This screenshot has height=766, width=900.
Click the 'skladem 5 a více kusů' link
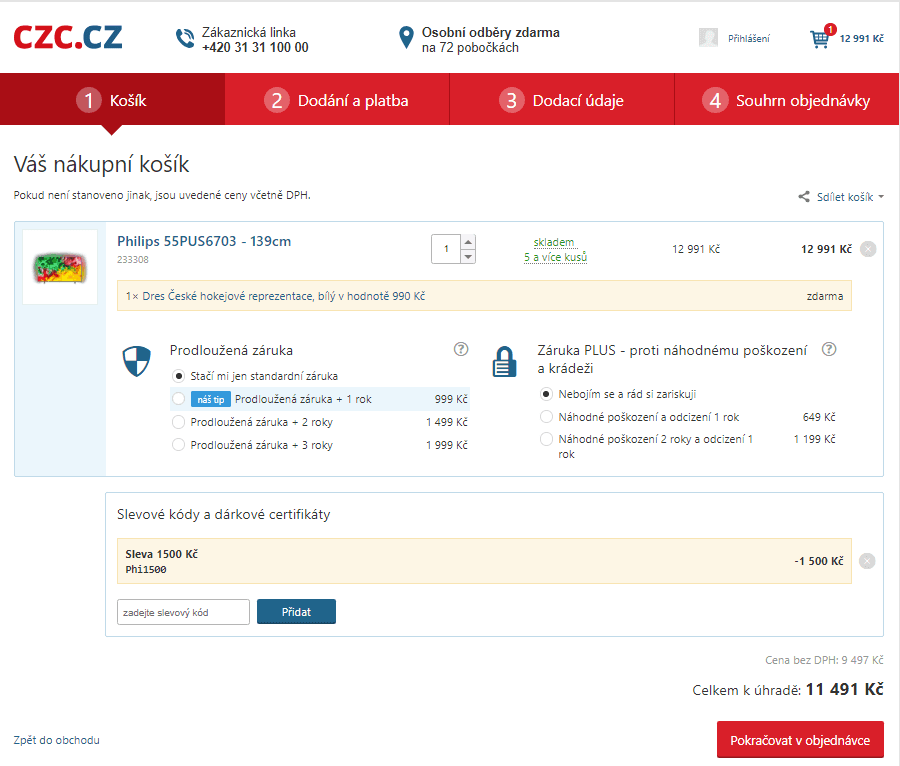(x=555, y=250)
